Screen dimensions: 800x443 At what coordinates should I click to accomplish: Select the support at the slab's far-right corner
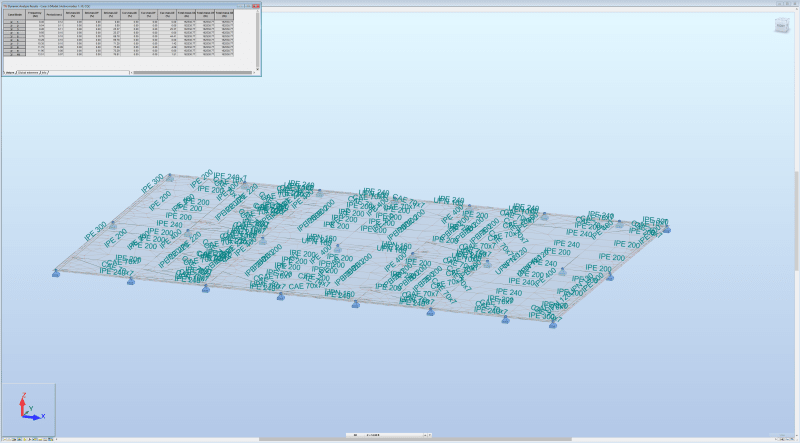pyautogui.click(x=666, y=230)
